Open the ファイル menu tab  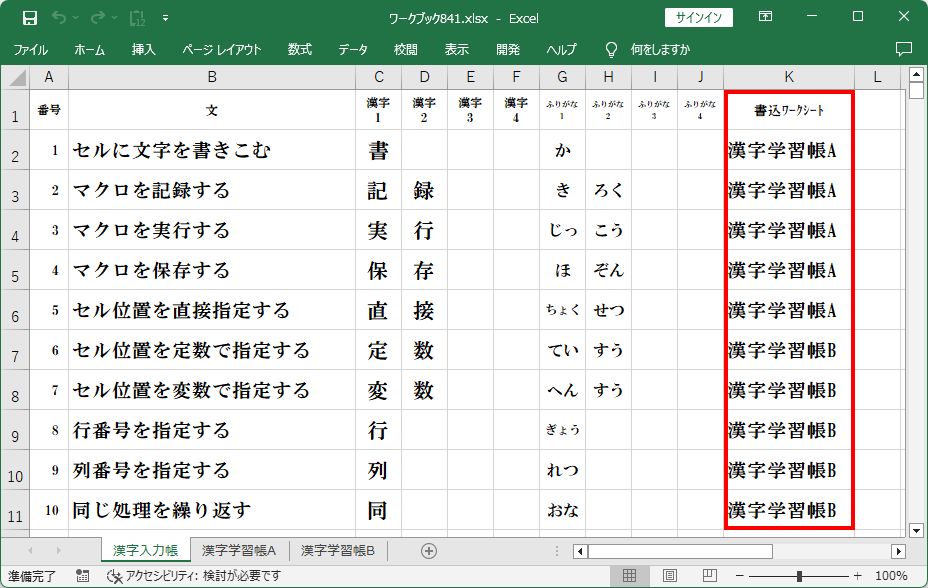[x=30, y=50]
